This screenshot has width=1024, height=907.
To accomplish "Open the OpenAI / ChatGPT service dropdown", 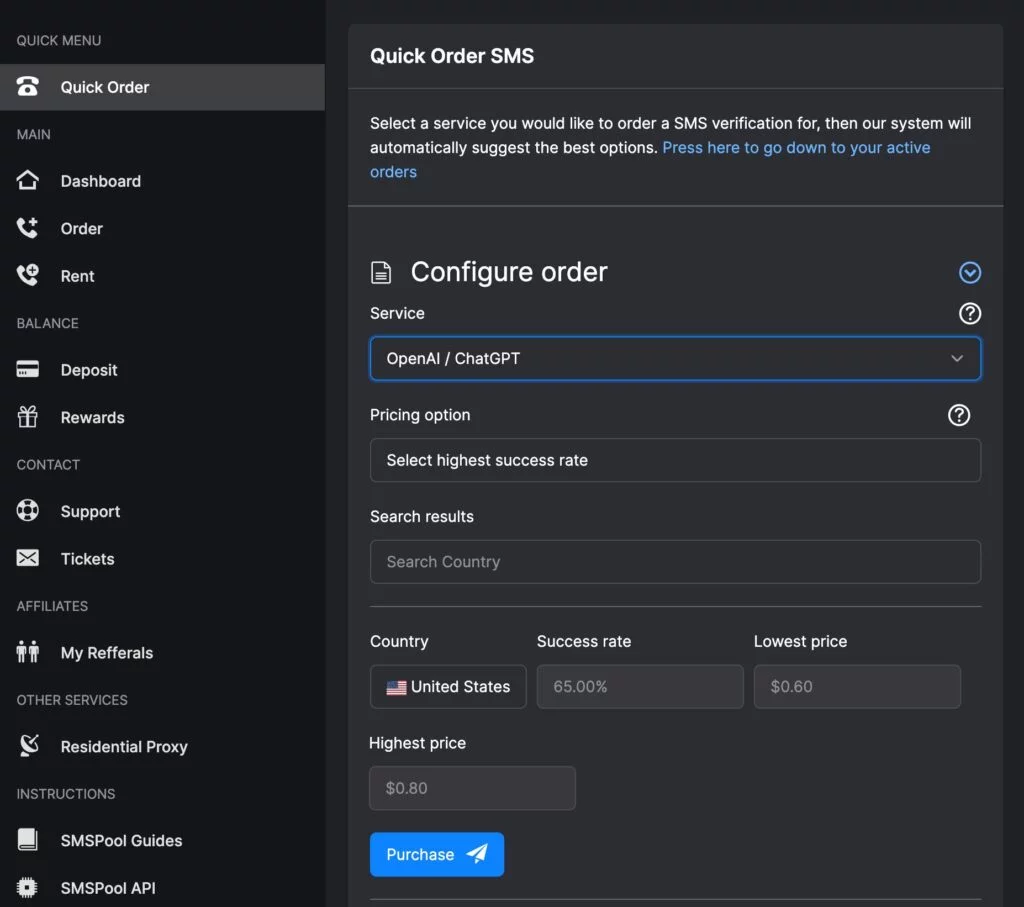I will (x=675, y=358).
